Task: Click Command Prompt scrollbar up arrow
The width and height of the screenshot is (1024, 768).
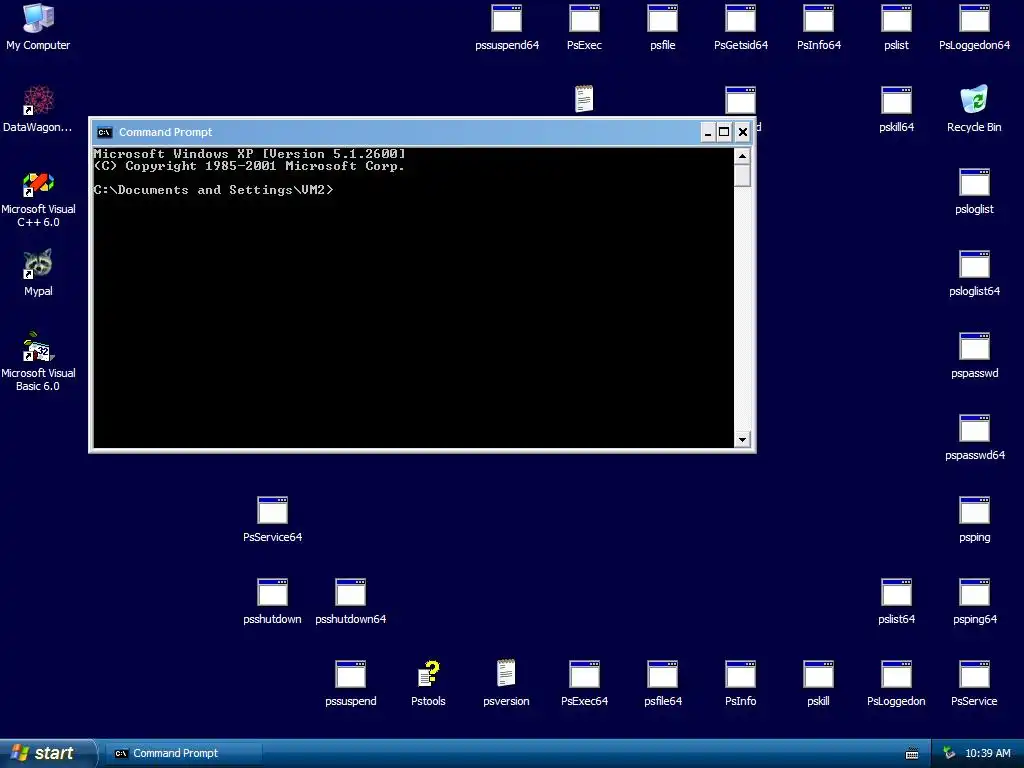Action: click(x=742, y=156)
